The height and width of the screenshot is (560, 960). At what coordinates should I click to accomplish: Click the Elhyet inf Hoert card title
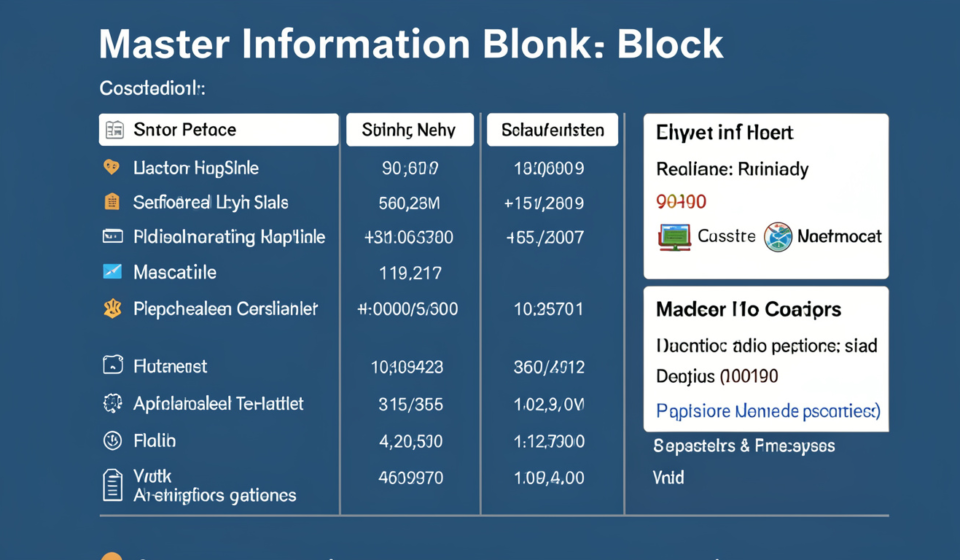coord(724,133)
